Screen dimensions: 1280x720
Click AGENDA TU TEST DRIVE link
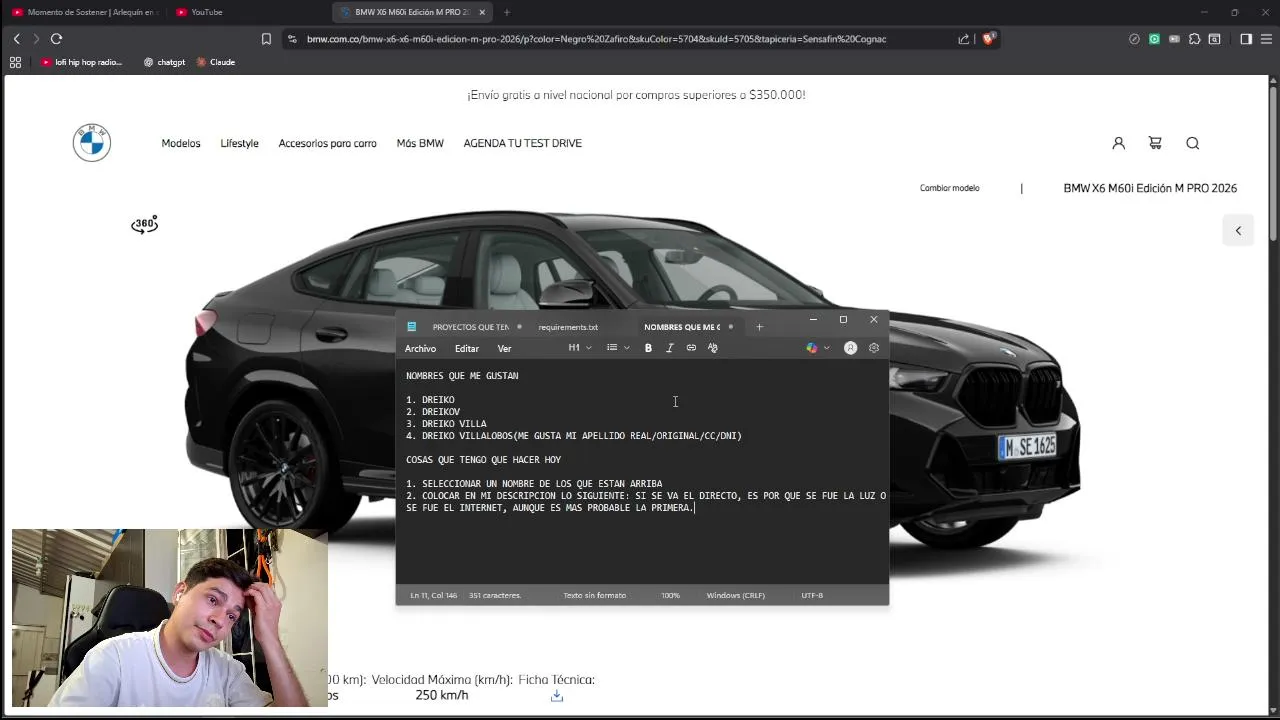522,143
